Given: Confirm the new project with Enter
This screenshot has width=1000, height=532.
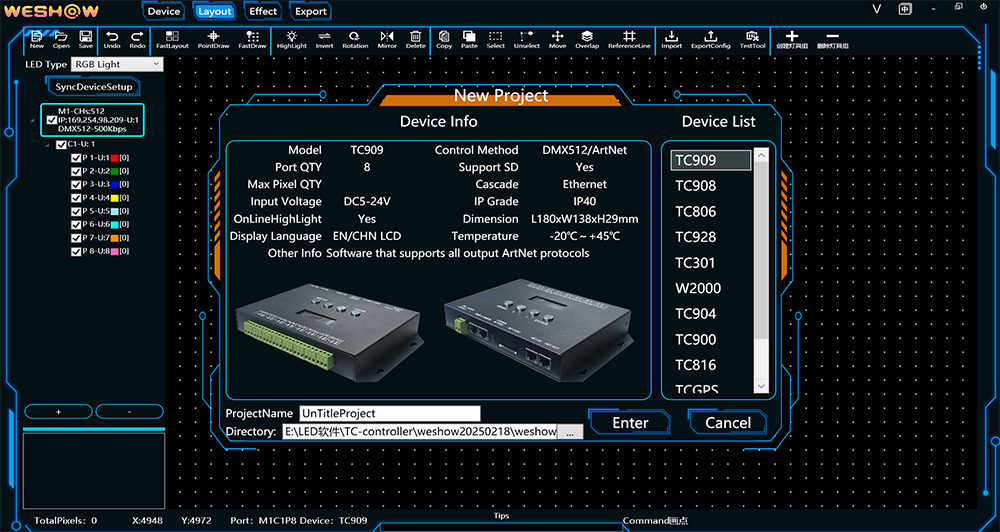Looking at the screenshot, I should [x=630, y=422].
